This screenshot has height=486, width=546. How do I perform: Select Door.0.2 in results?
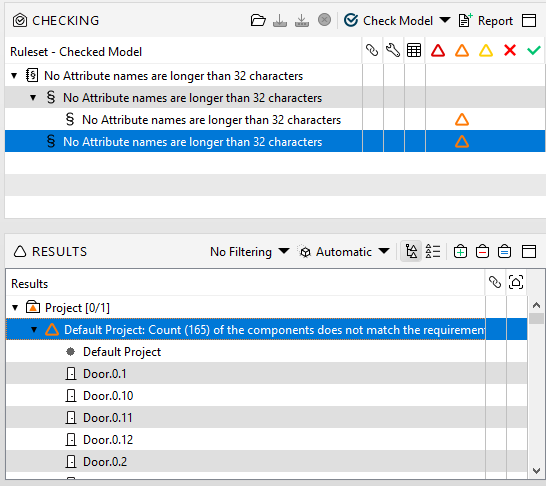pyautogui.click(x=105, y=462)
